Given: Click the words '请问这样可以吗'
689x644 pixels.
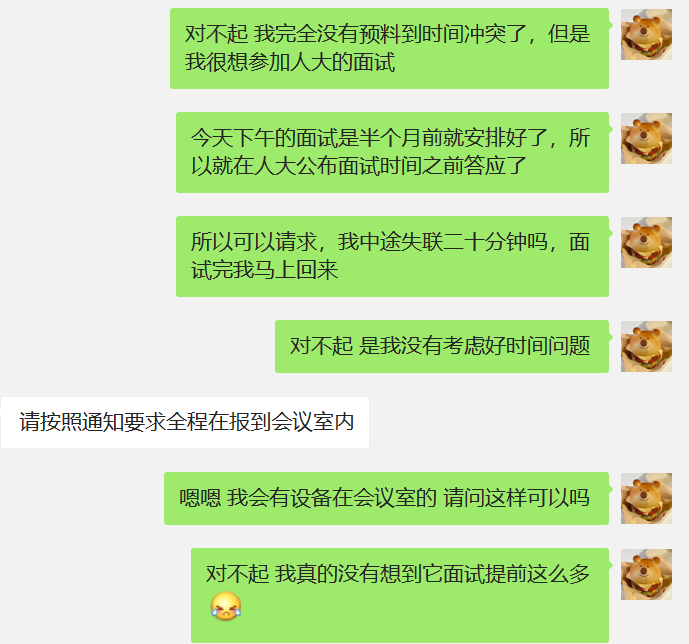Looking at the screenshot, I should (x=516, y=499).
